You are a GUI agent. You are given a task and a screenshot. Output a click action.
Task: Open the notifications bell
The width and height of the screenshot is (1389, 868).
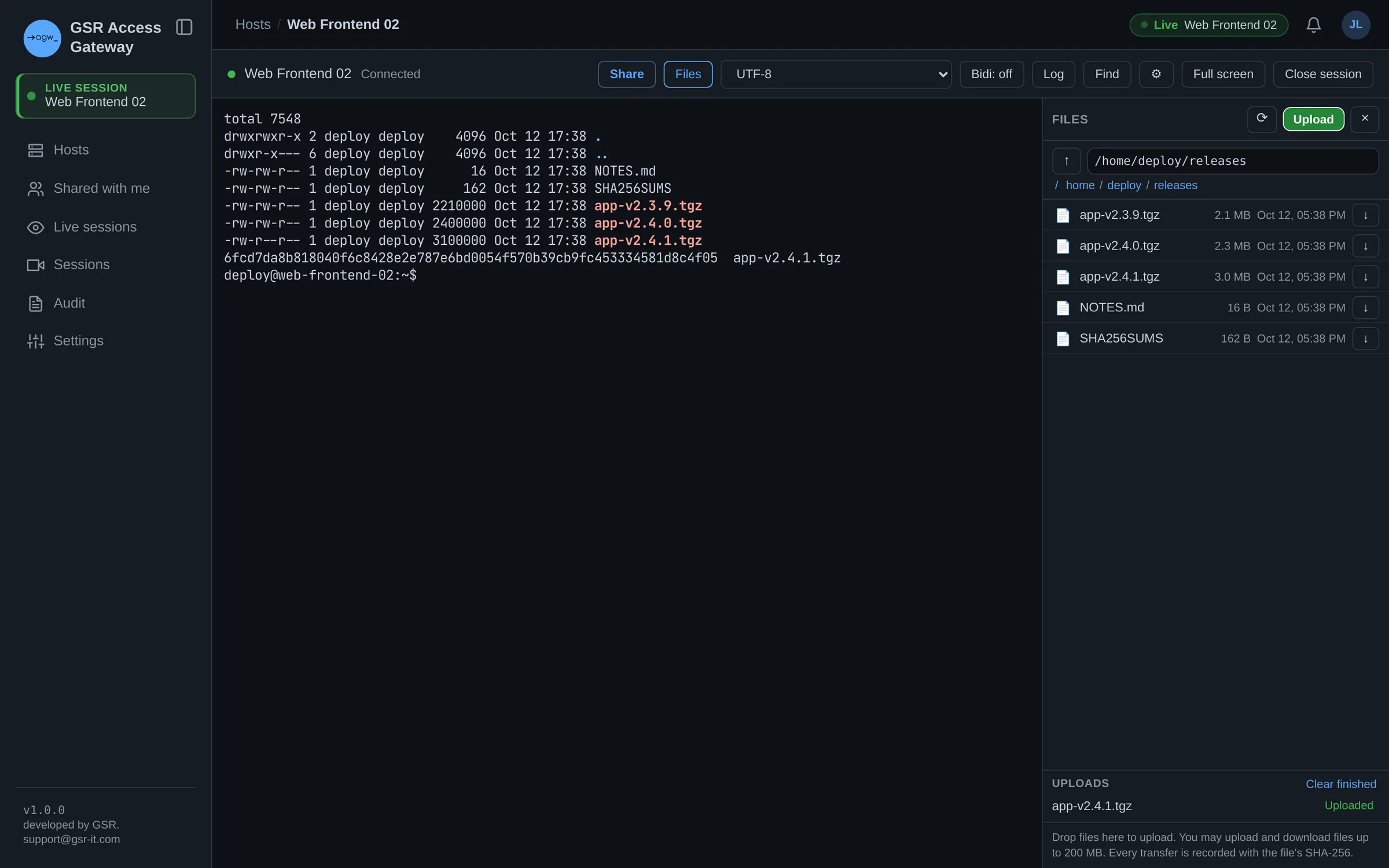coord(1313,25)
